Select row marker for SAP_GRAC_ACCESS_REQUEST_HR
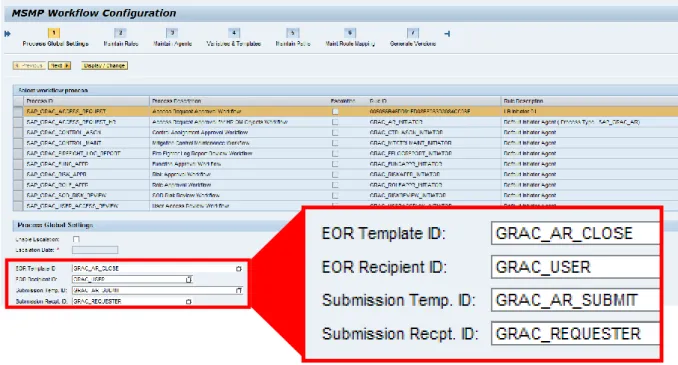The width and height of the screenshot is (678, 365). point(18,122)
